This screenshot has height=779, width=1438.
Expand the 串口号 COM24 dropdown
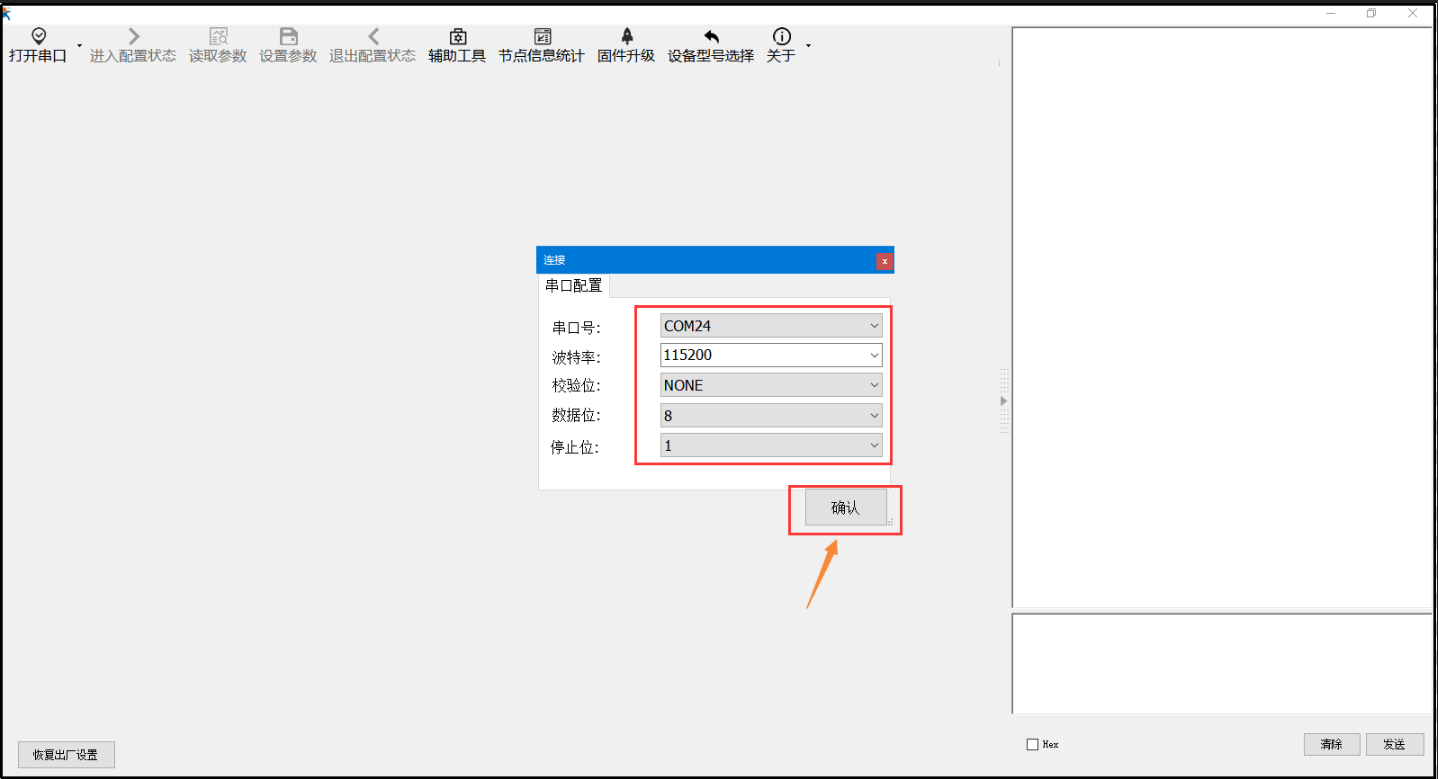coord(874,326)
